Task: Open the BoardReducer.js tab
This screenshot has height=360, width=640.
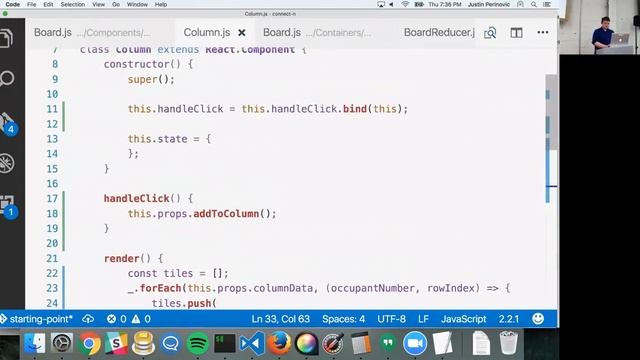Action: (x=439, y=33)
